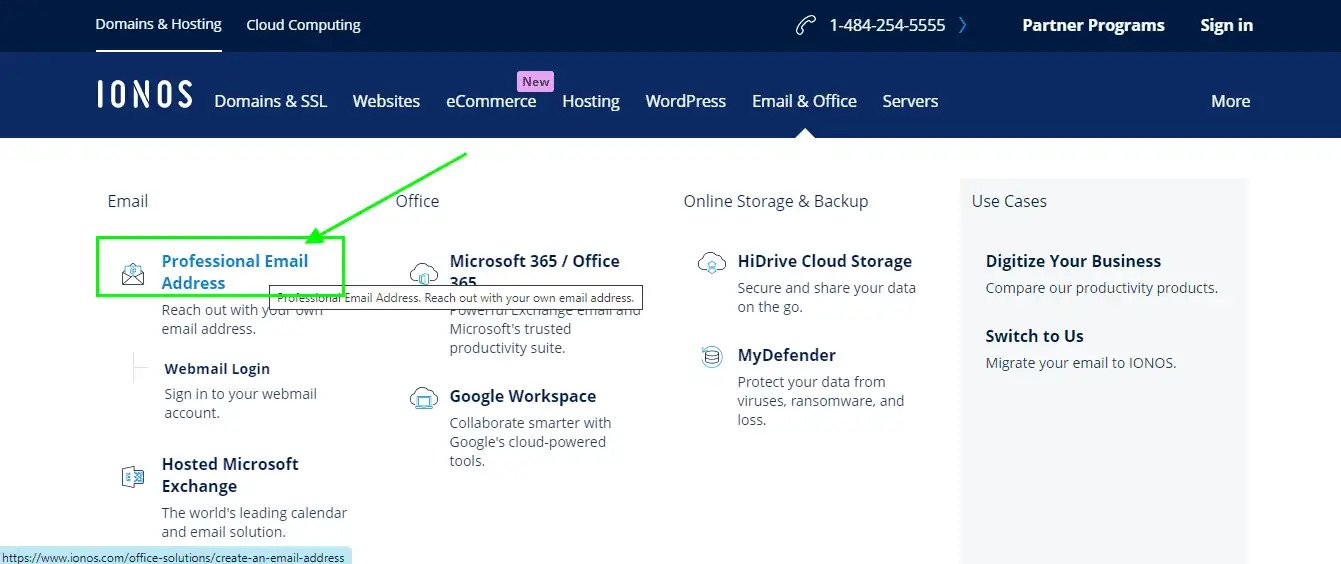This screenshot has width=1341, height=564.
Task: Open the Hosting menu
Action: [x=591, y=101]
